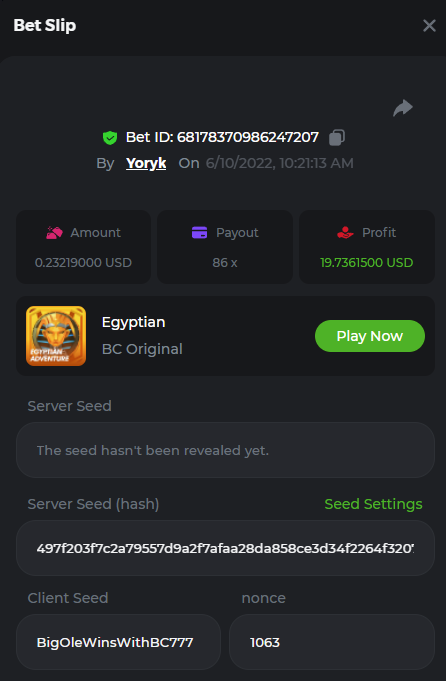The image size is (446, 681).
Task: Click the purple Payout card icon
Action: pyautogui.click(x=199, y=233)
